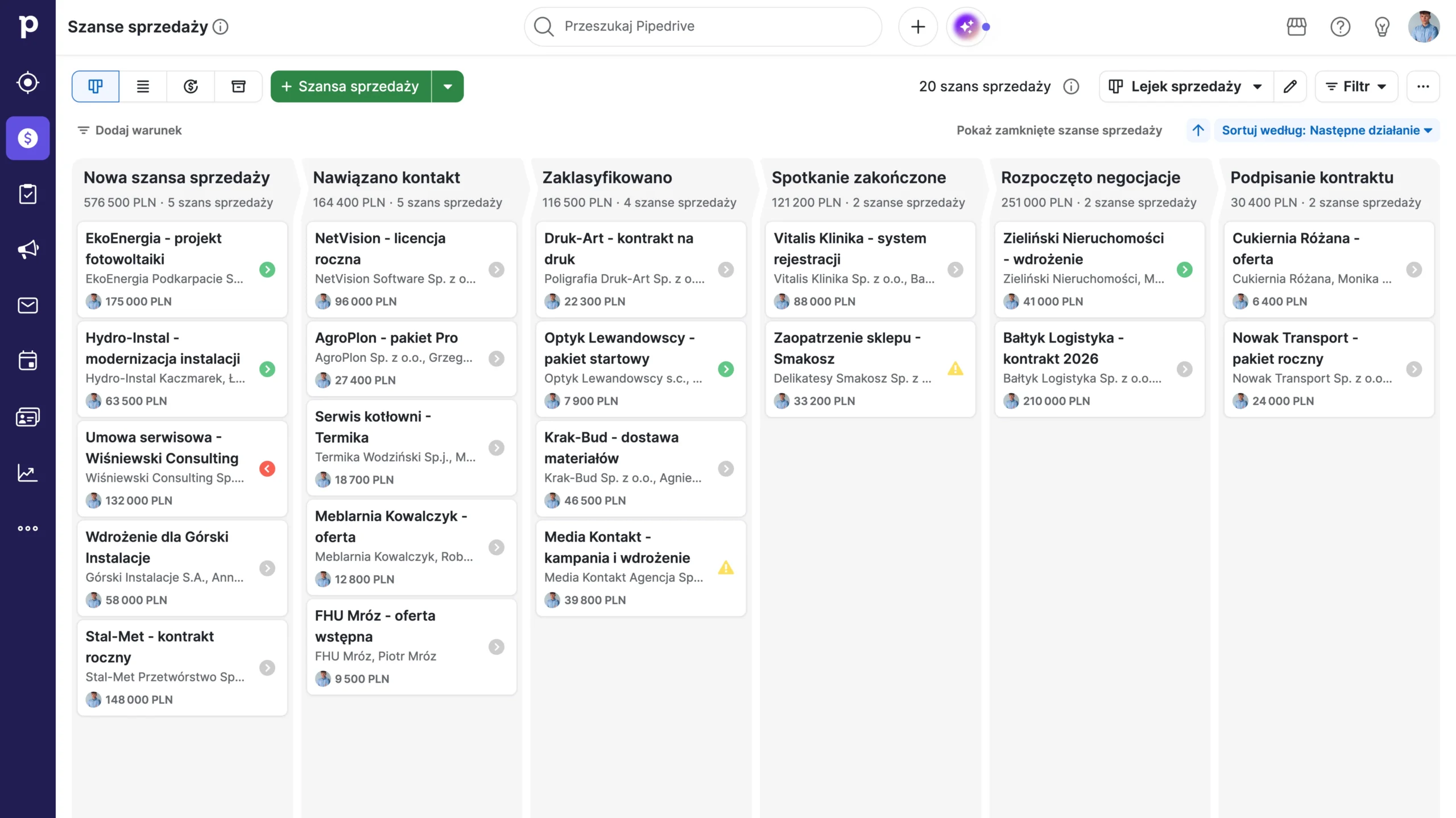The height and width of the screenshot is (818, 1456).
Task: Click Dodaj warunek filter link
Action: pyautogui.click(x=130, y=130)
